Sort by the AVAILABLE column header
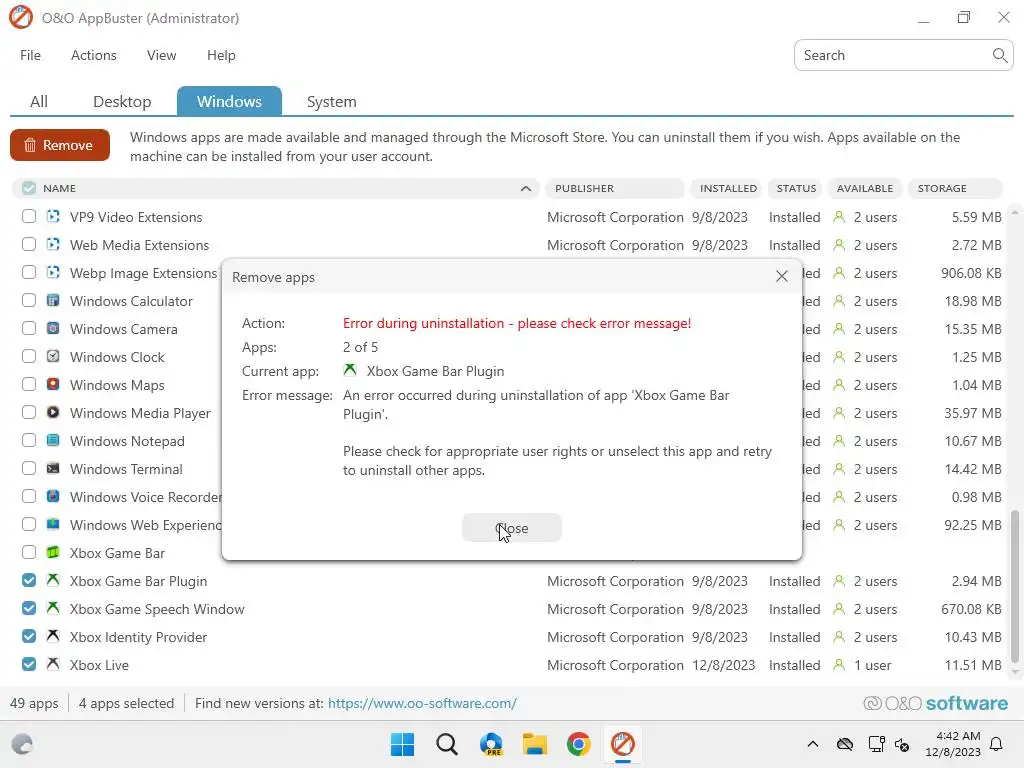This screenshot has height=768, width=1024. [865, 188]
